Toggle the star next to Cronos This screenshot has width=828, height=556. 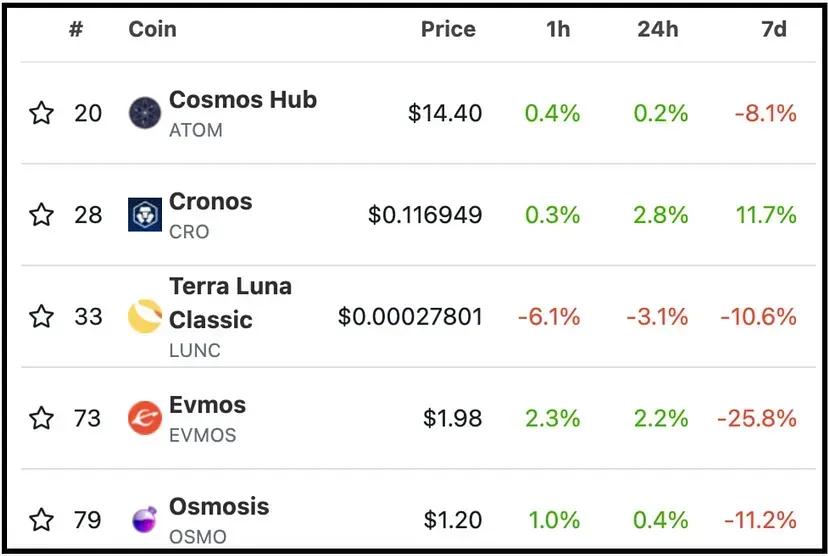coord(41,214)
